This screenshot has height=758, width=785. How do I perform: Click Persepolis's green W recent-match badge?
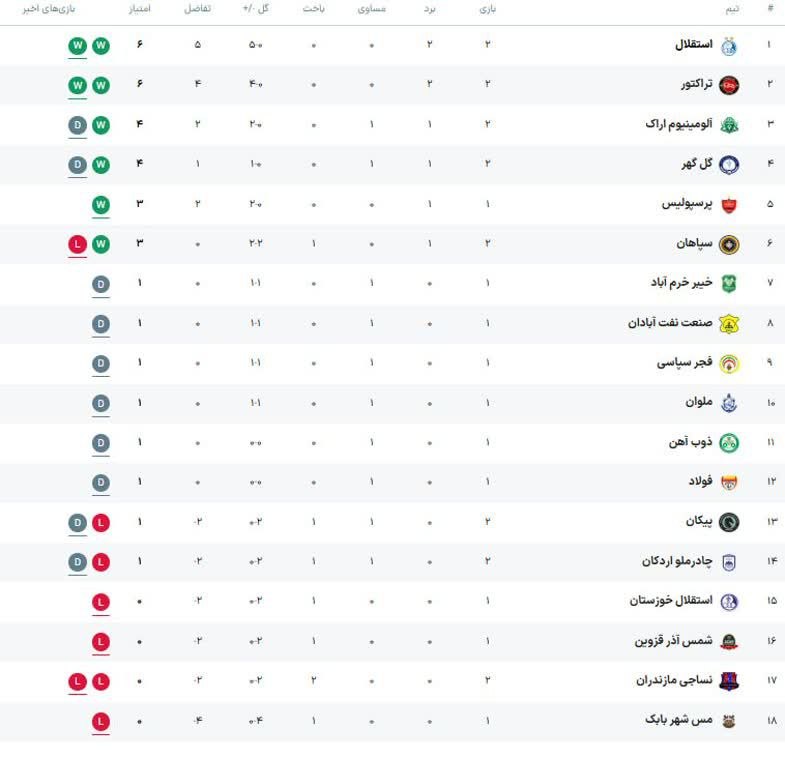point(101,205)
